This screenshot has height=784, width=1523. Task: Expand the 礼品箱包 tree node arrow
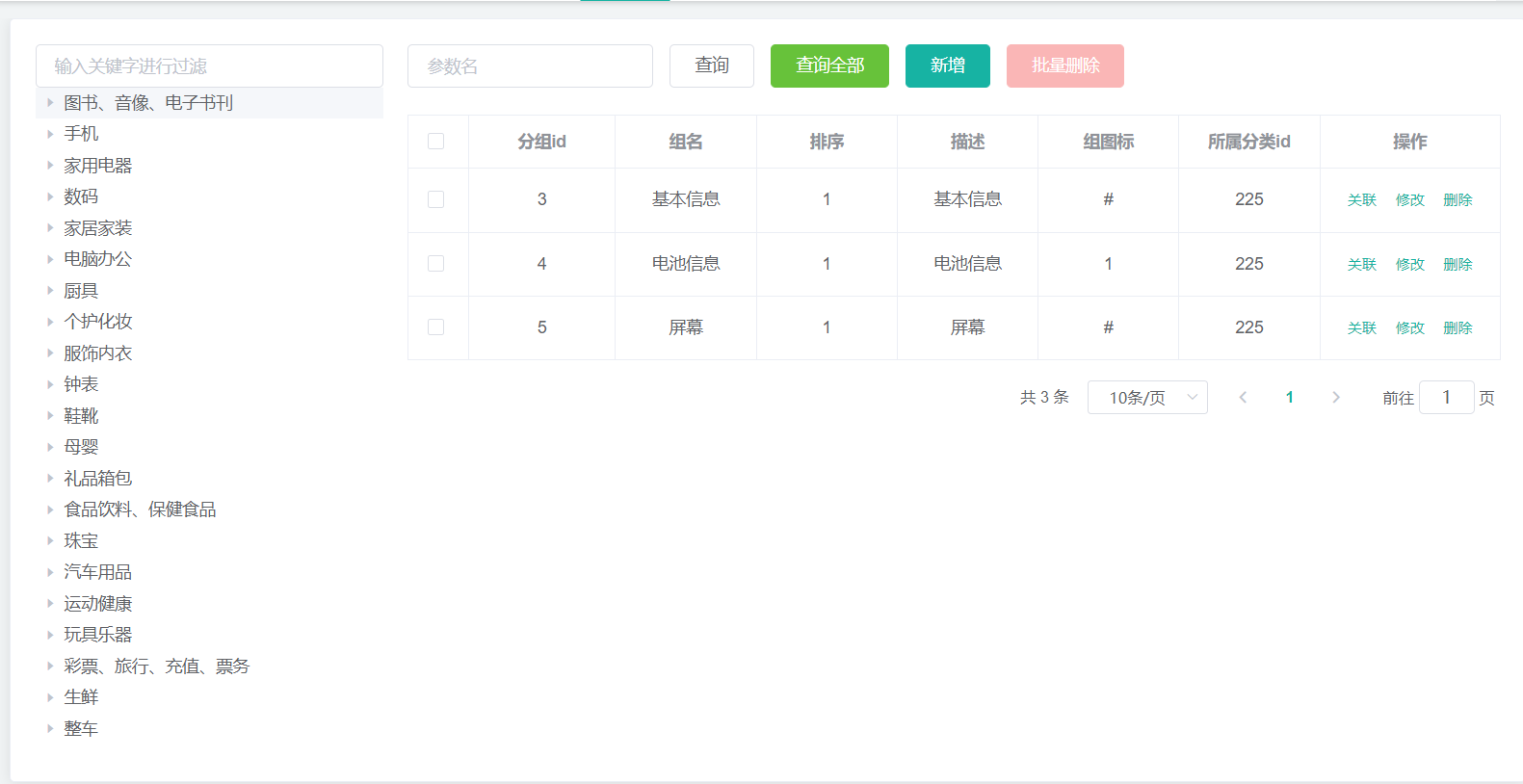pos(50,478)
